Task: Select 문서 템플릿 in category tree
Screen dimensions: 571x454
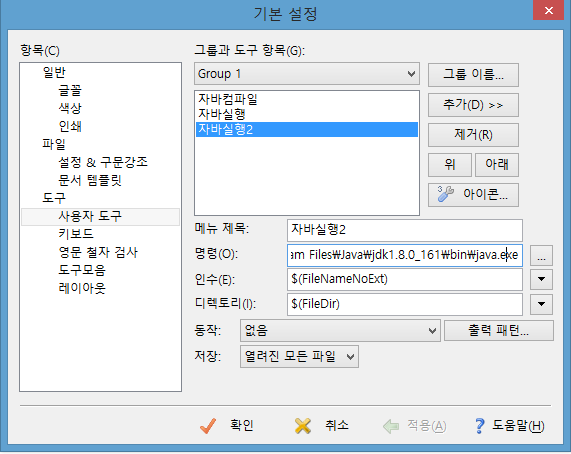Action: pos(90,180)
